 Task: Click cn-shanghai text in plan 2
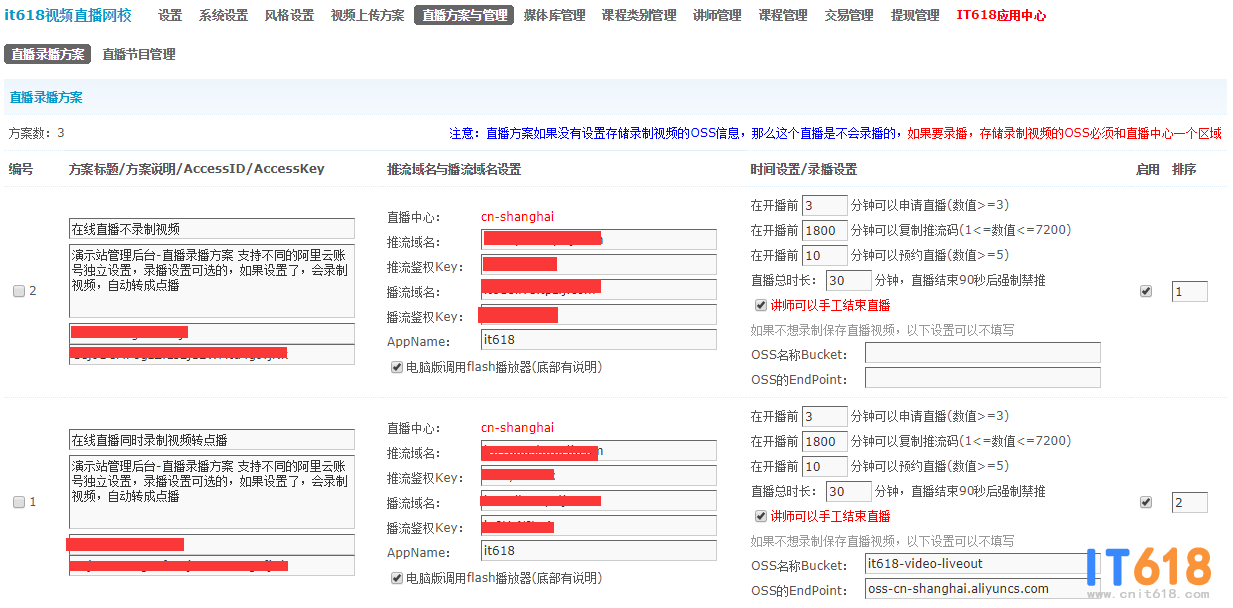(x=517, y=216)
